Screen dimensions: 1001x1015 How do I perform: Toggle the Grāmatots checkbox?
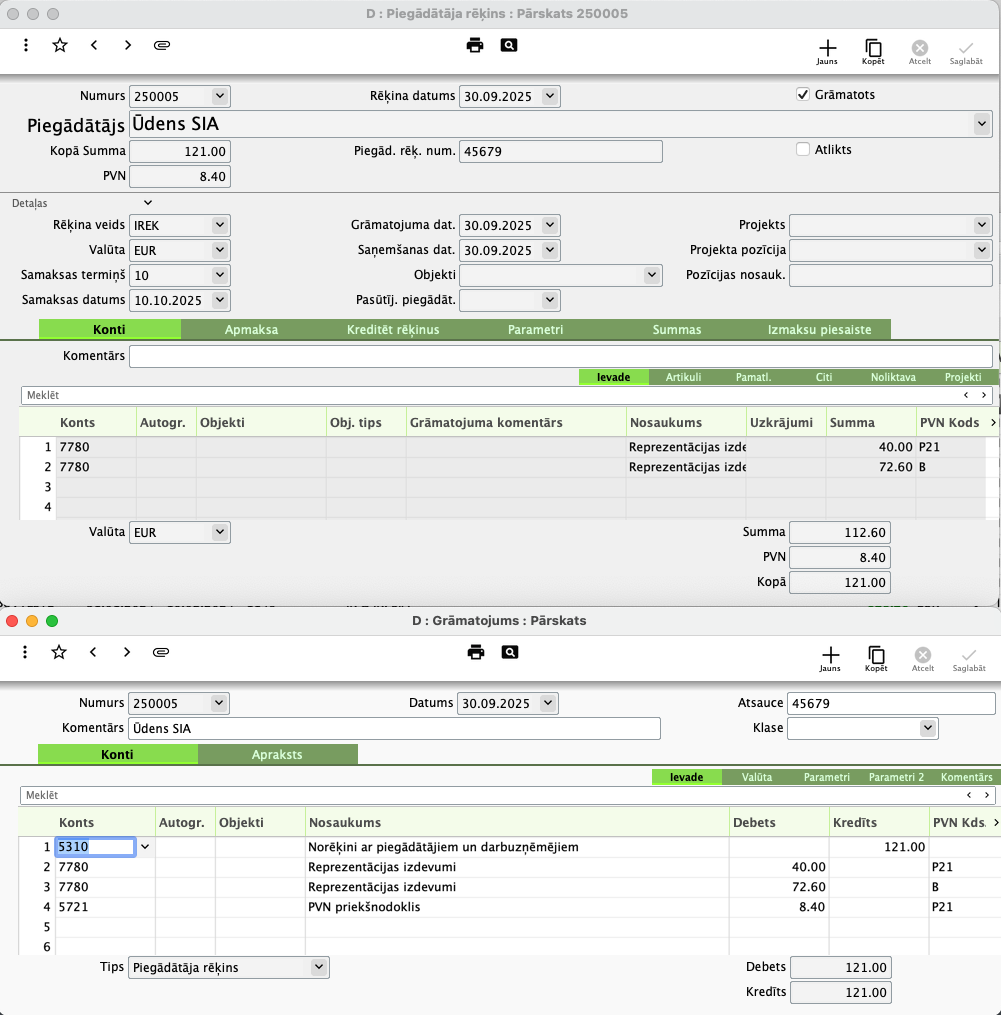[x=802, y=95]
